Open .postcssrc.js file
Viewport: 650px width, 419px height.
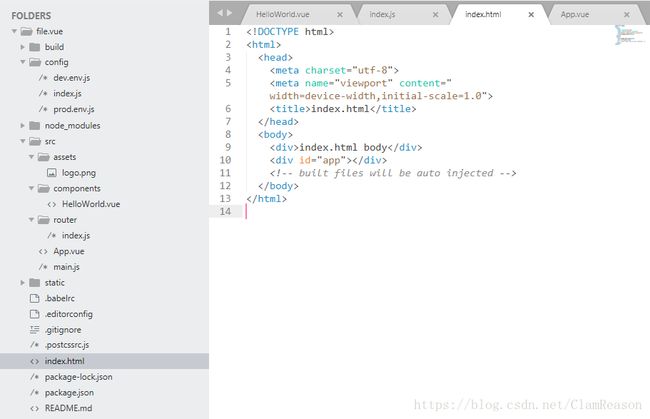pyautogui.click(x=67, y=345)
